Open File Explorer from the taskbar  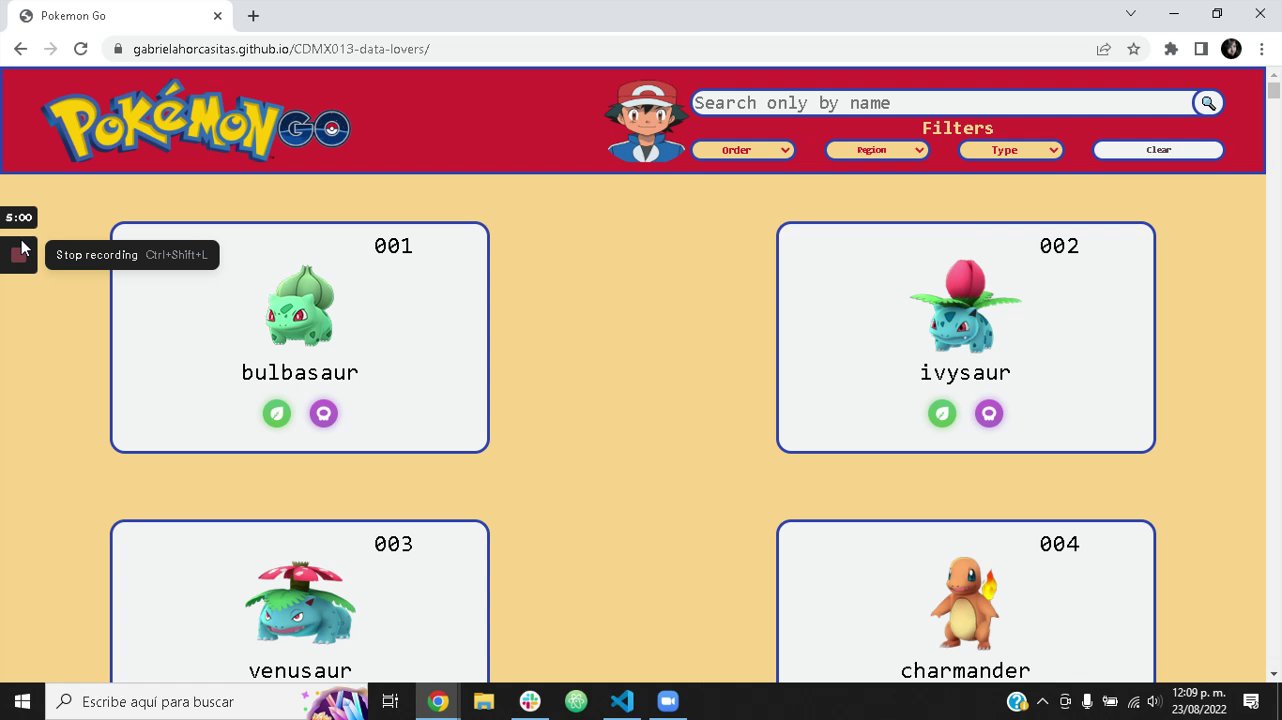484,701
